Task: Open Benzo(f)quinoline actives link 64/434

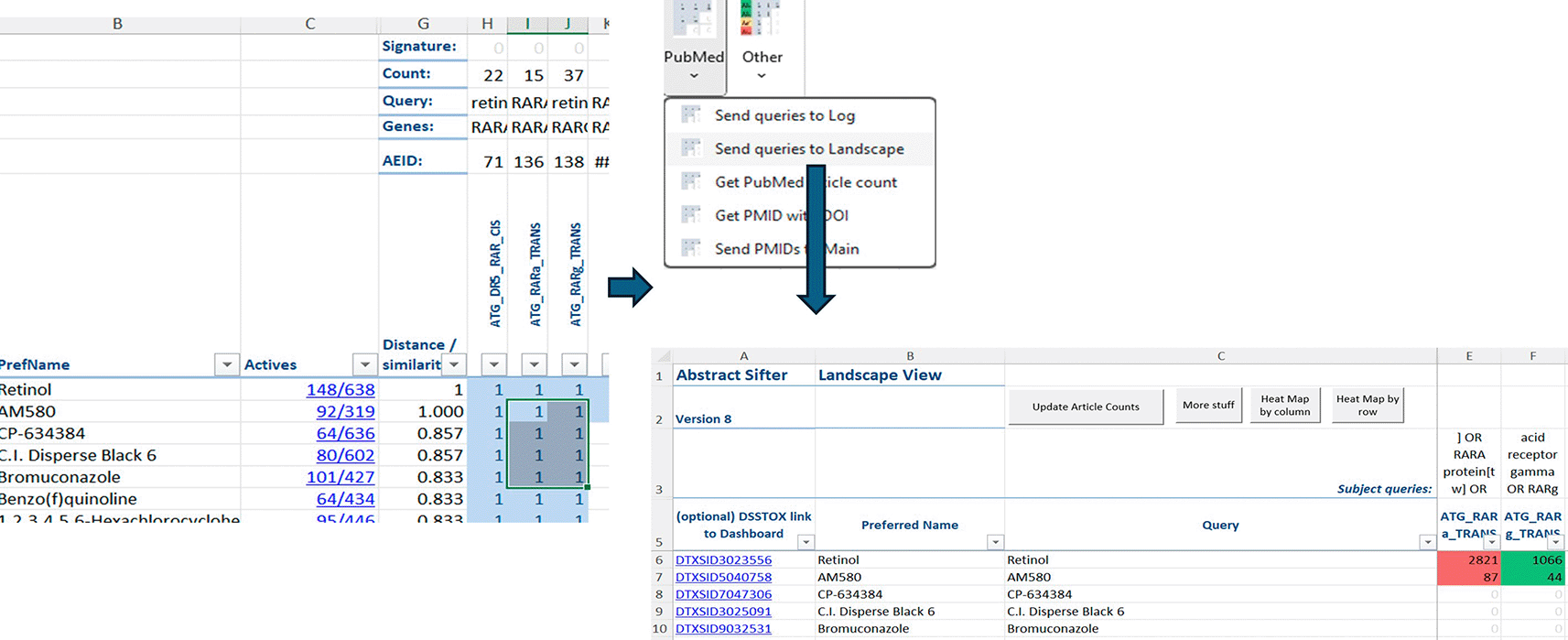Action: (x=345, y=499)
